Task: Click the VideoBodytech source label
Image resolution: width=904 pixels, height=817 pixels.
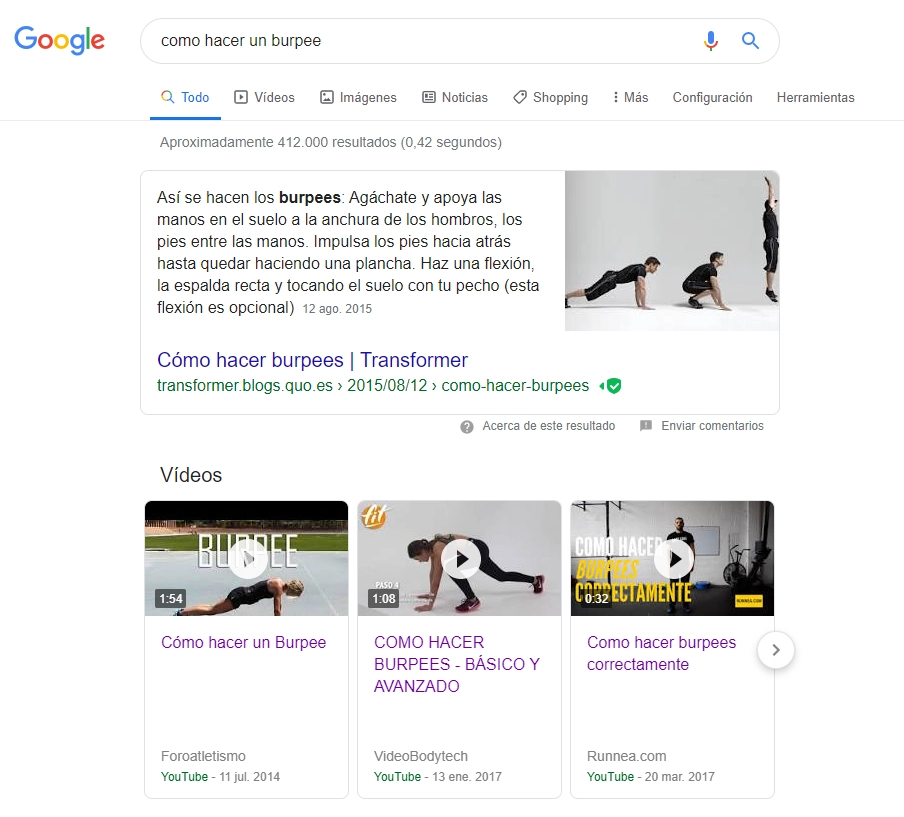Action: click(x=421, y=756)
